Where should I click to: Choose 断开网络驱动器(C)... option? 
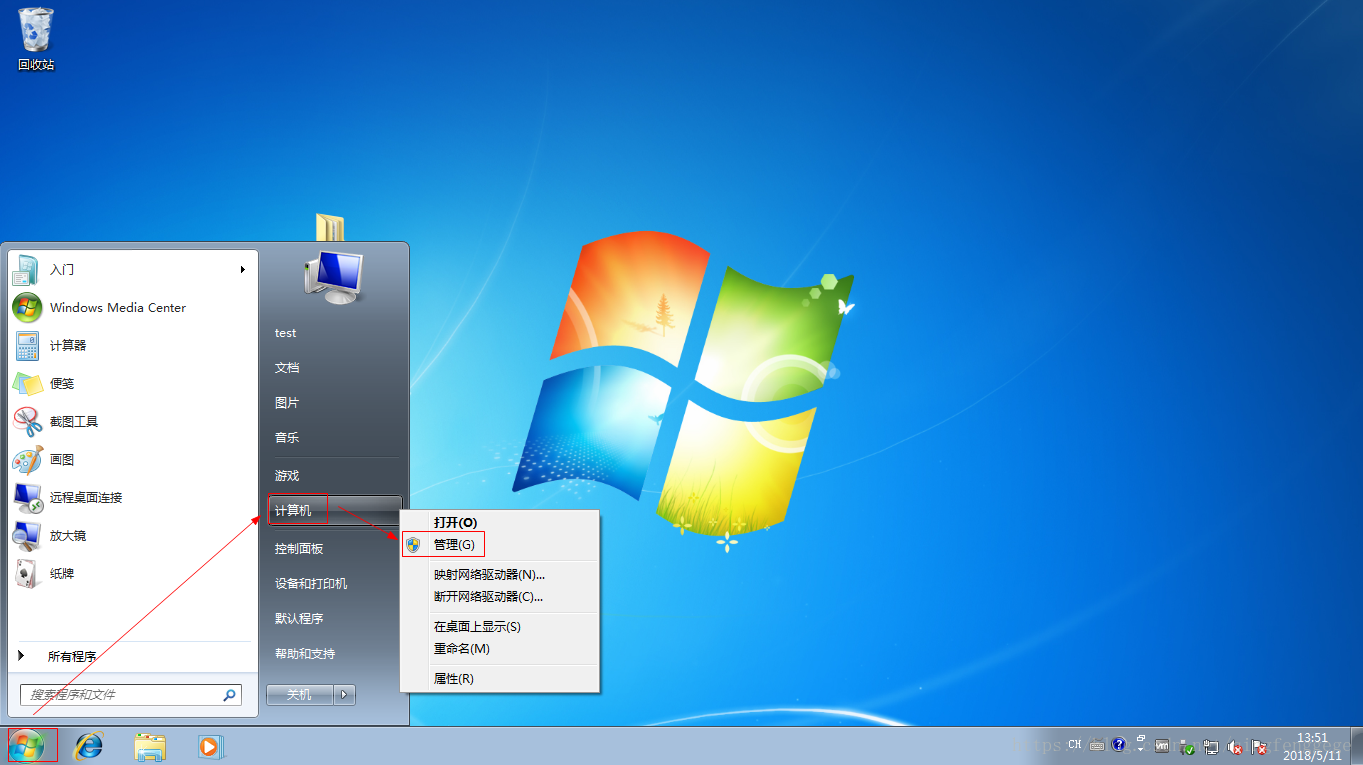click(499, 596)
